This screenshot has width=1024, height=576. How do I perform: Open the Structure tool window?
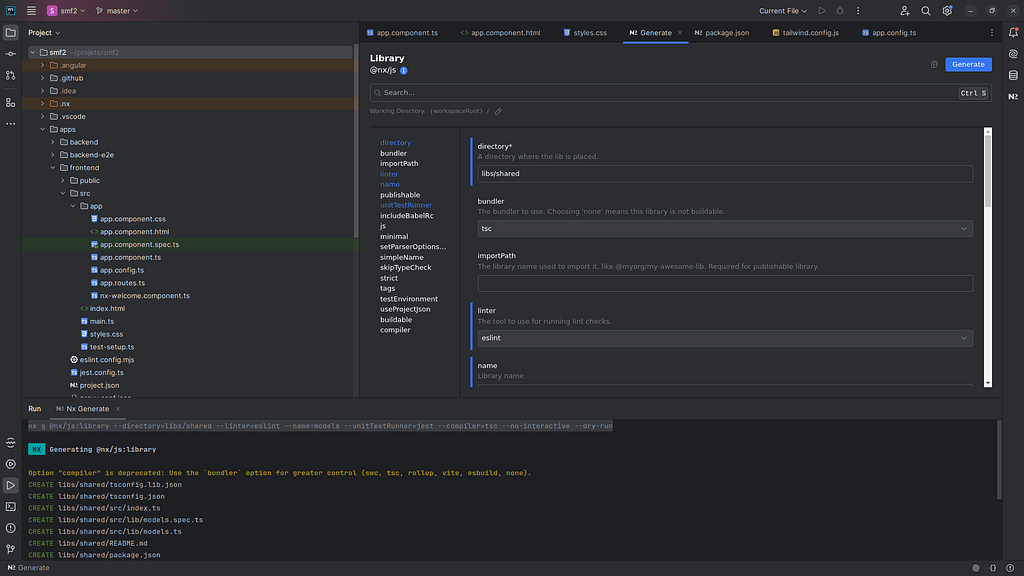tap(10, 103)
